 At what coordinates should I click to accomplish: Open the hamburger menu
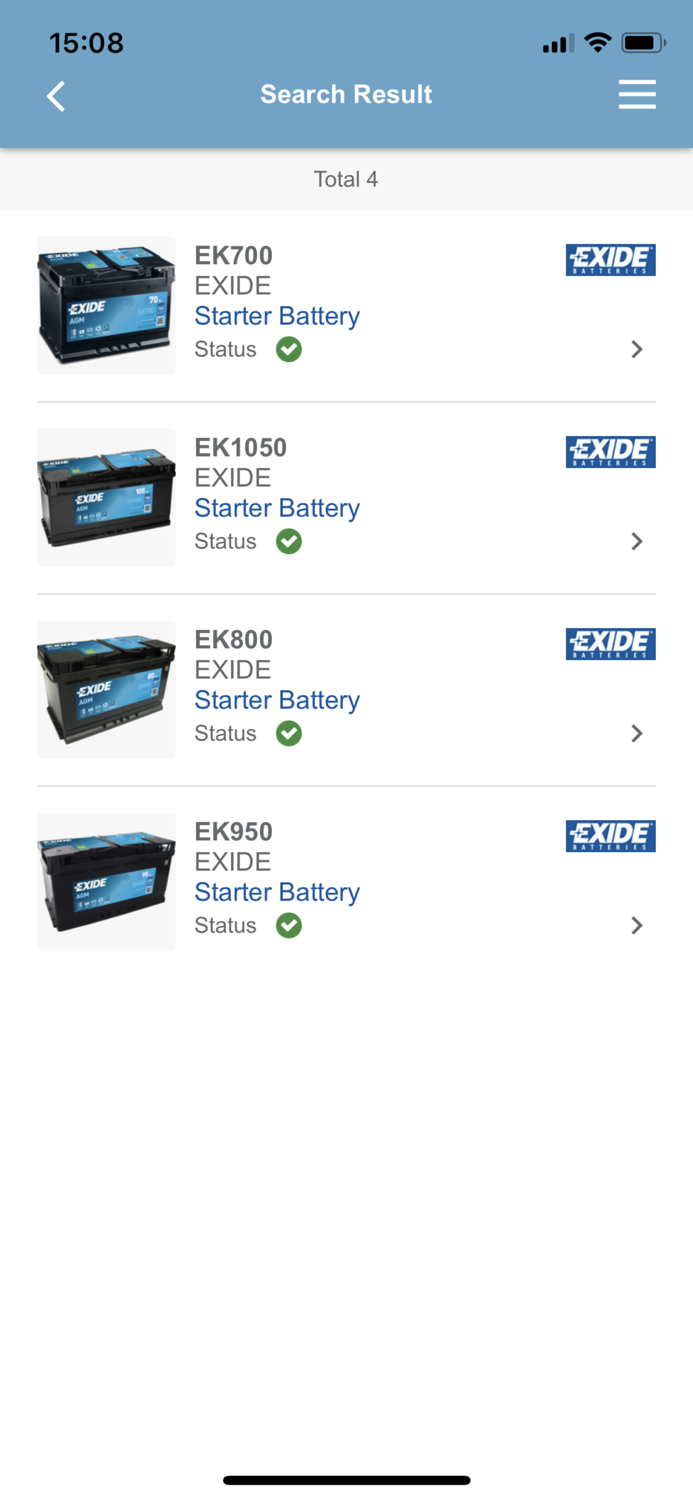click(x=637, y=95)
